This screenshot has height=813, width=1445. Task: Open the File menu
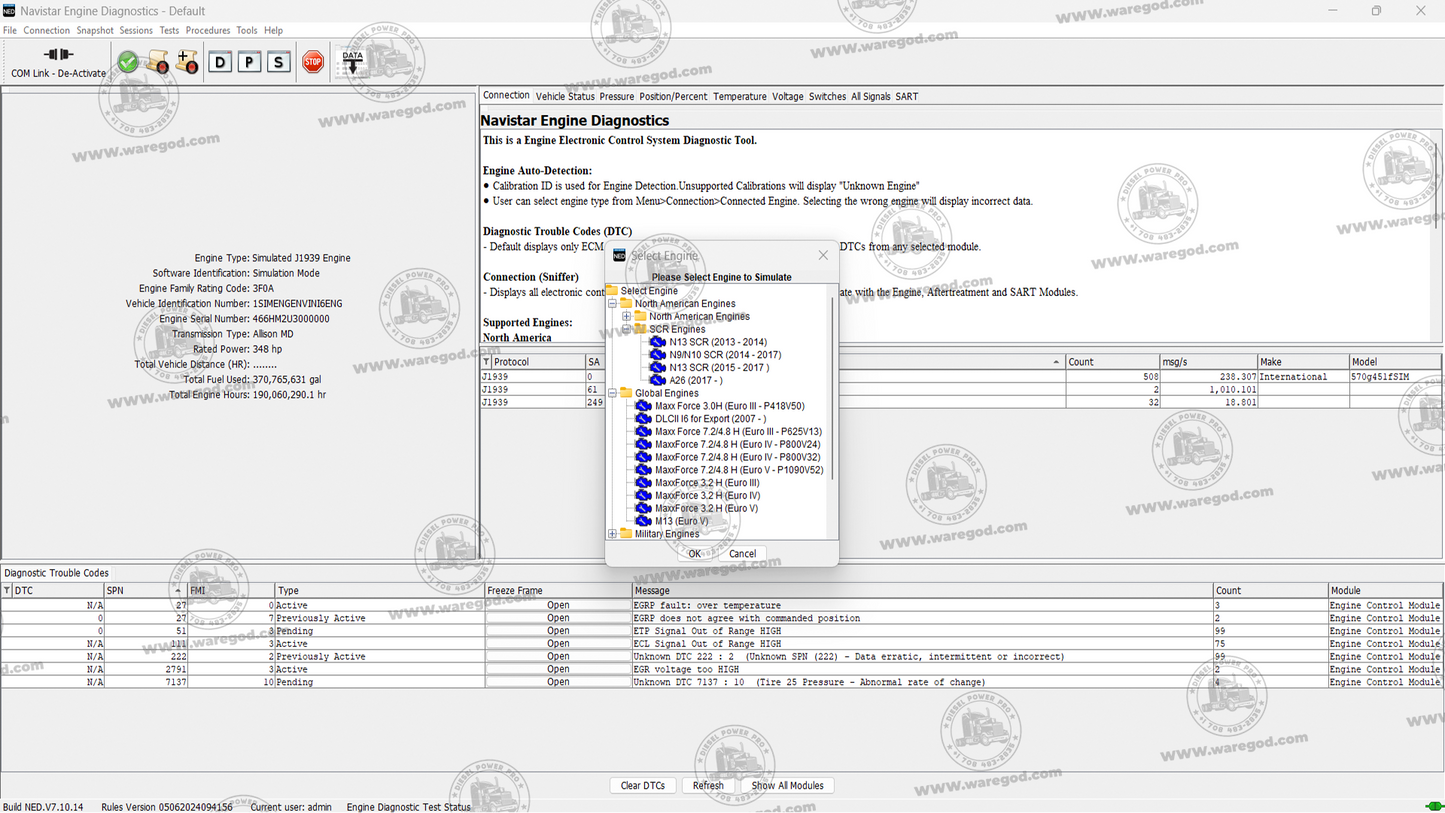[10, 31]
